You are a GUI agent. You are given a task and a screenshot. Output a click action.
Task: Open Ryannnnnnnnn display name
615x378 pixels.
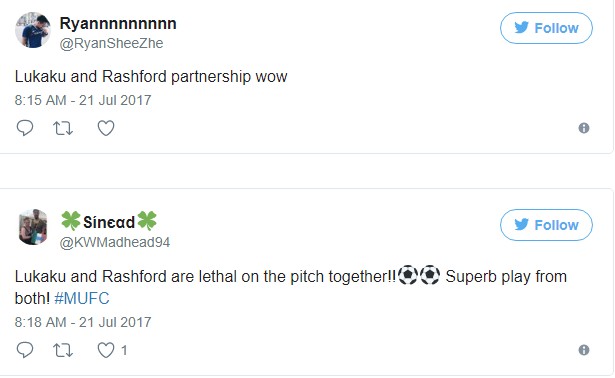click(118, 24)
